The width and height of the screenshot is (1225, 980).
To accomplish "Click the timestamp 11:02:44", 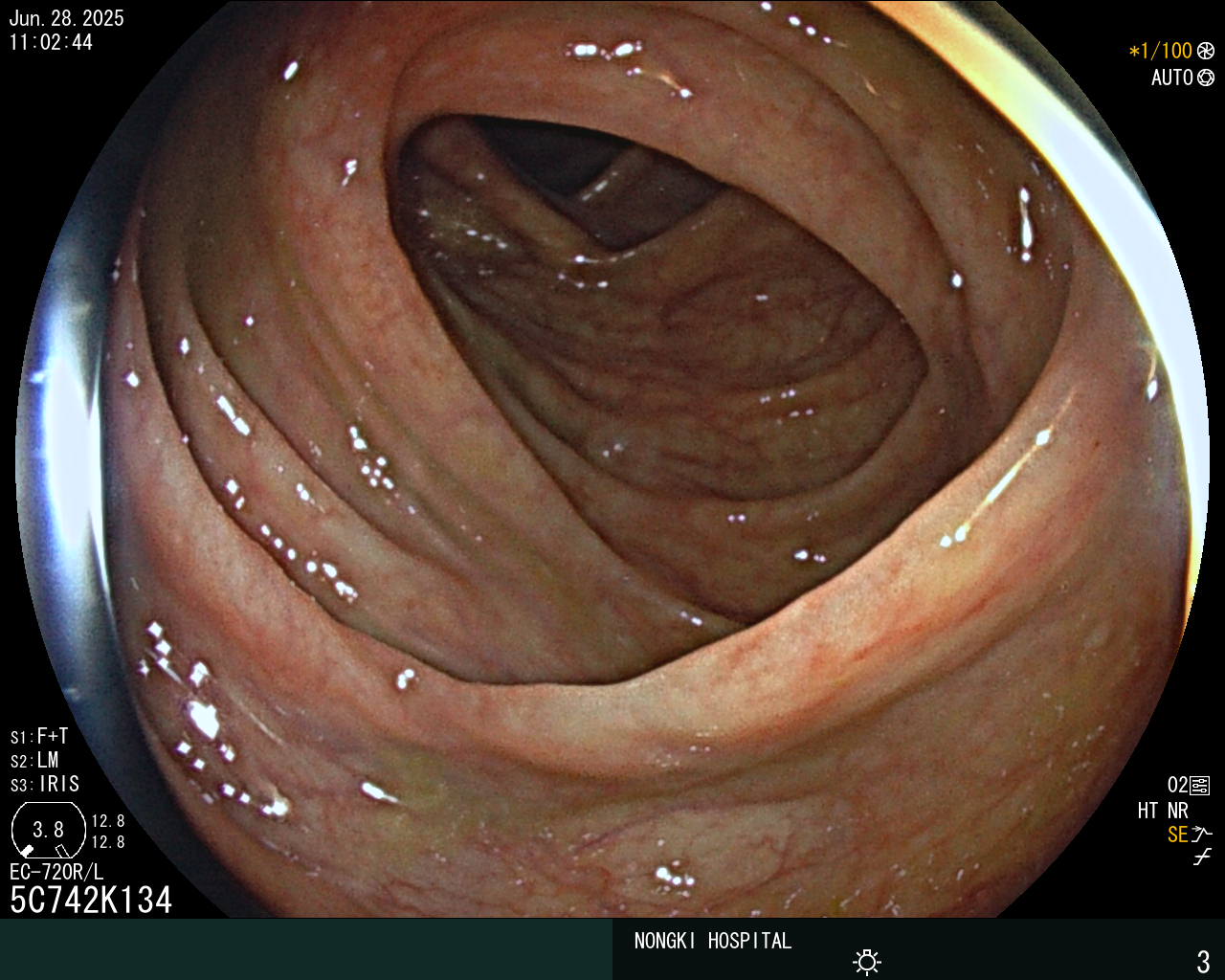I will (51, 42).
